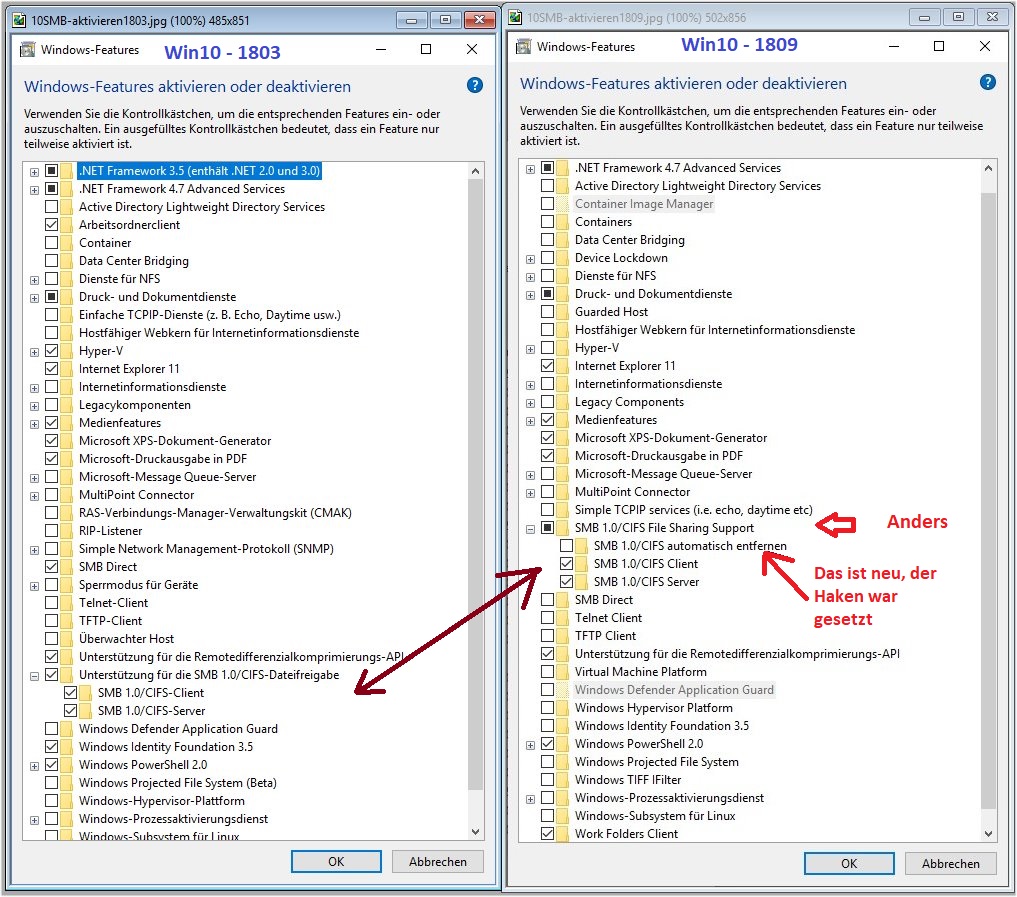The height and width of the screenshot is (897, 1017).
Task: Expand Internetinformationsdienste in left window
Action: click(x=34, y=388)
